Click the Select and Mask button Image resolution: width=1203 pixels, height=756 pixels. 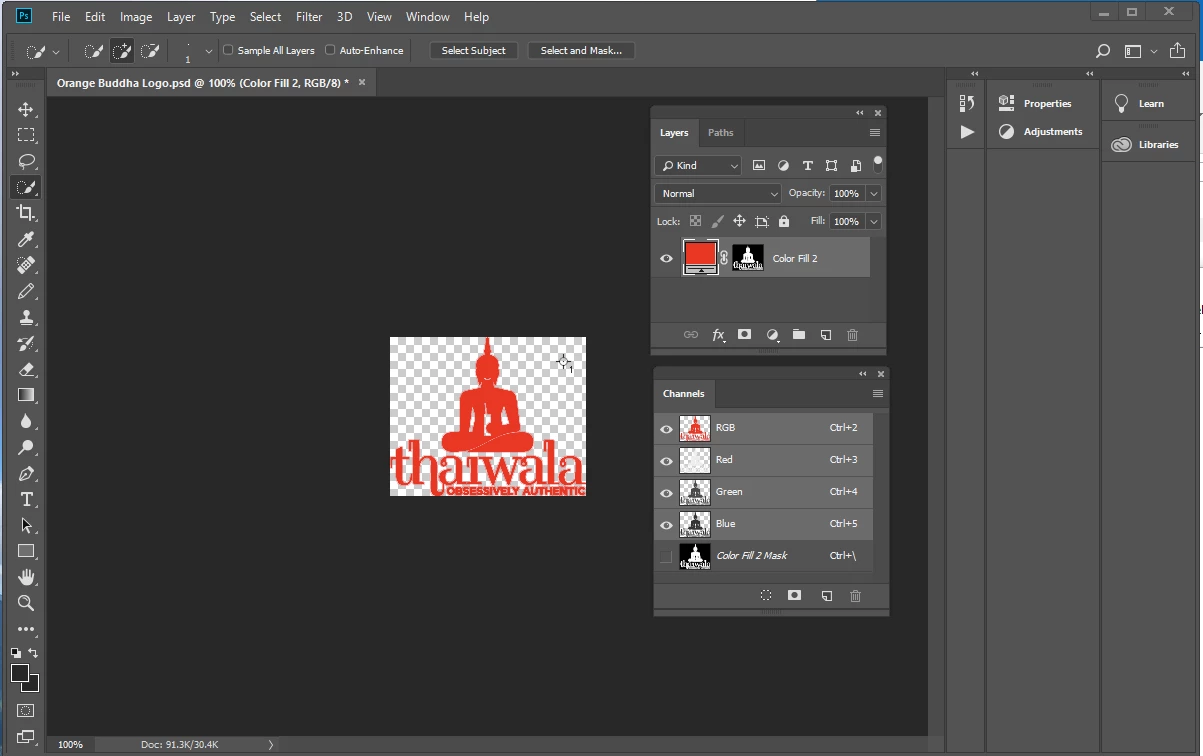[581, 50]
